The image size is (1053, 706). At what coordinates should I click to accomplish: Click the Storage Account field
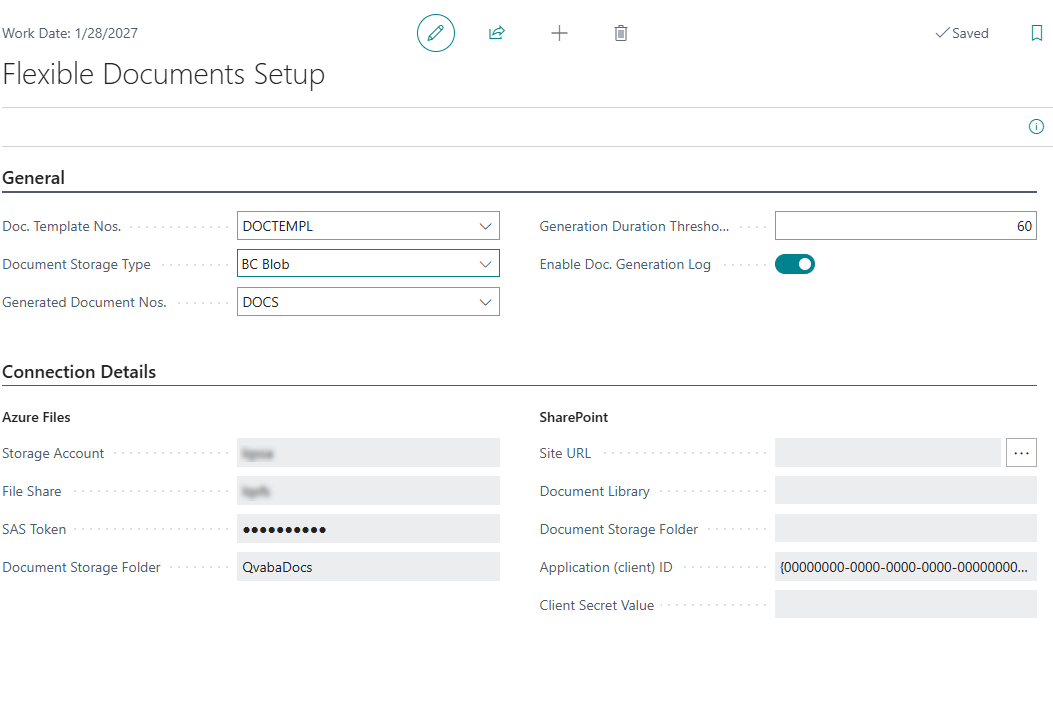(x=367, y=453)
